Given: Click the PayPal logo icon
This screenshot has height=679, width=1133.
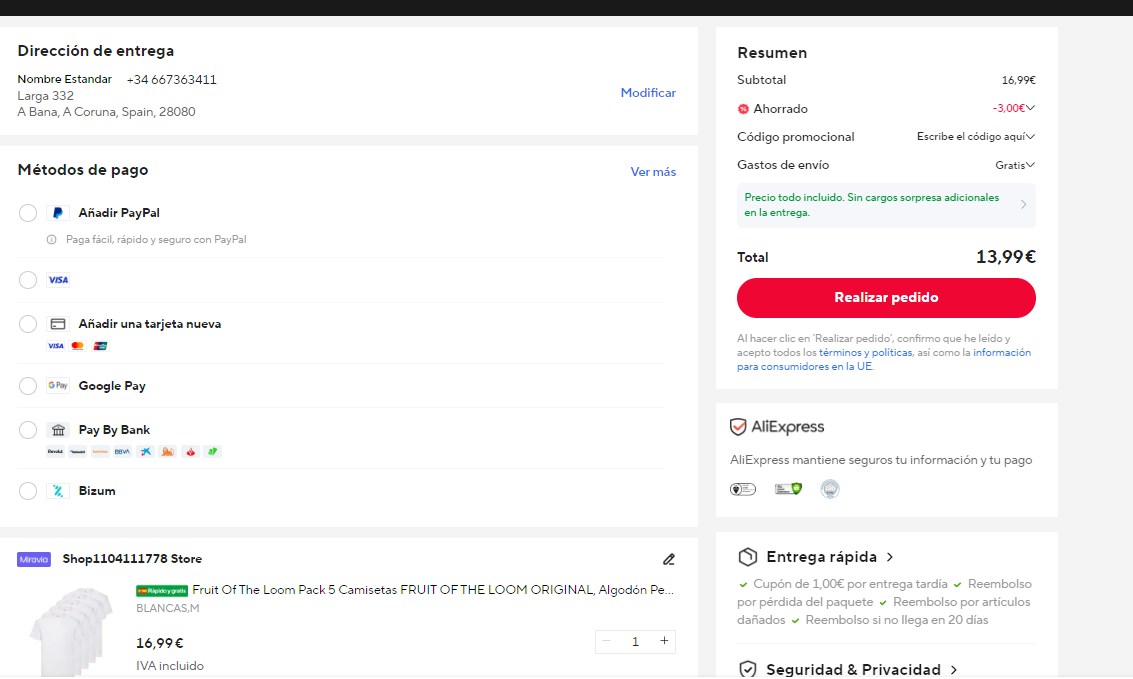Looking at the screenshot, I should (58, 213).
